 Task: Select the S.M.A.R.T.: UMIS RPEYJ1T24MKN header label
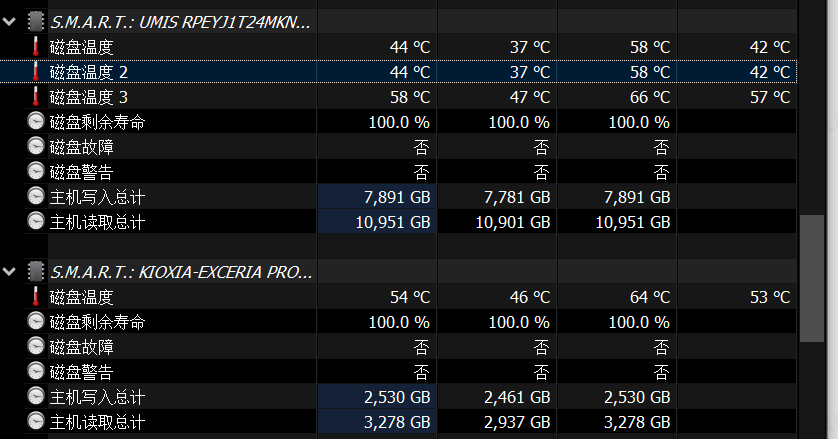pyautogui.click(x=181, y=21)
